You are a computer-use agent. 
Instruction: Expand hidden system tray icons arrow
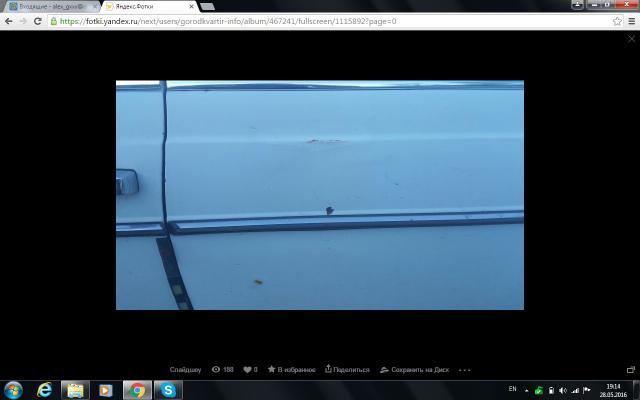tap(528, 390)
